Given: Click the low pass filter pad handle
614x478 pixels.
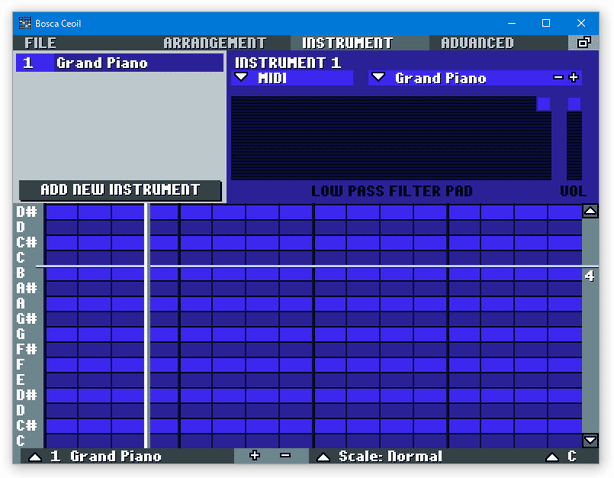Looking at the screenshot, I should (543, 104).
